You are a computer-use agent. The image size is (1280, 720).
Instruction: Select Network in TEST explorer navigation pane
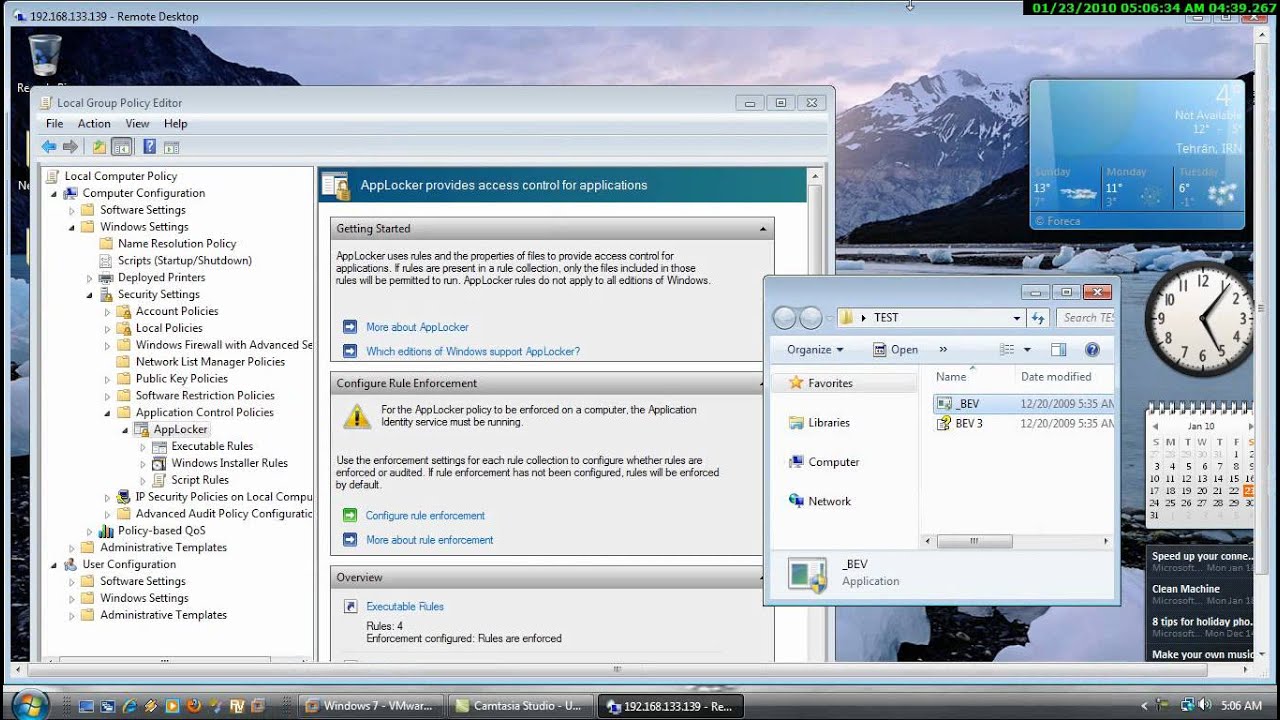tap(829, 501)
